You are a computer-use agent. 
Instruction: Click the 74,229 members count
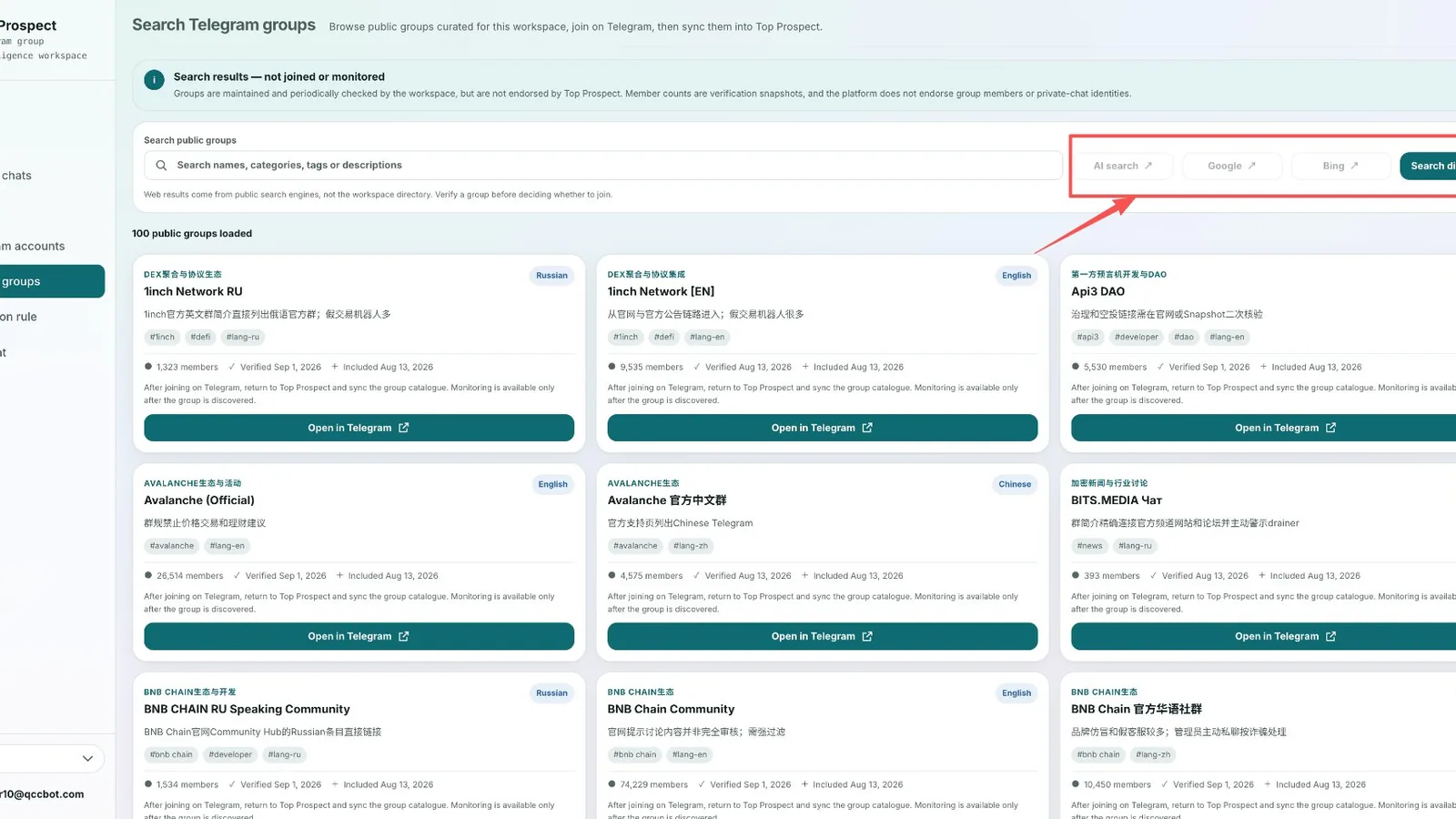pos(653,784)
